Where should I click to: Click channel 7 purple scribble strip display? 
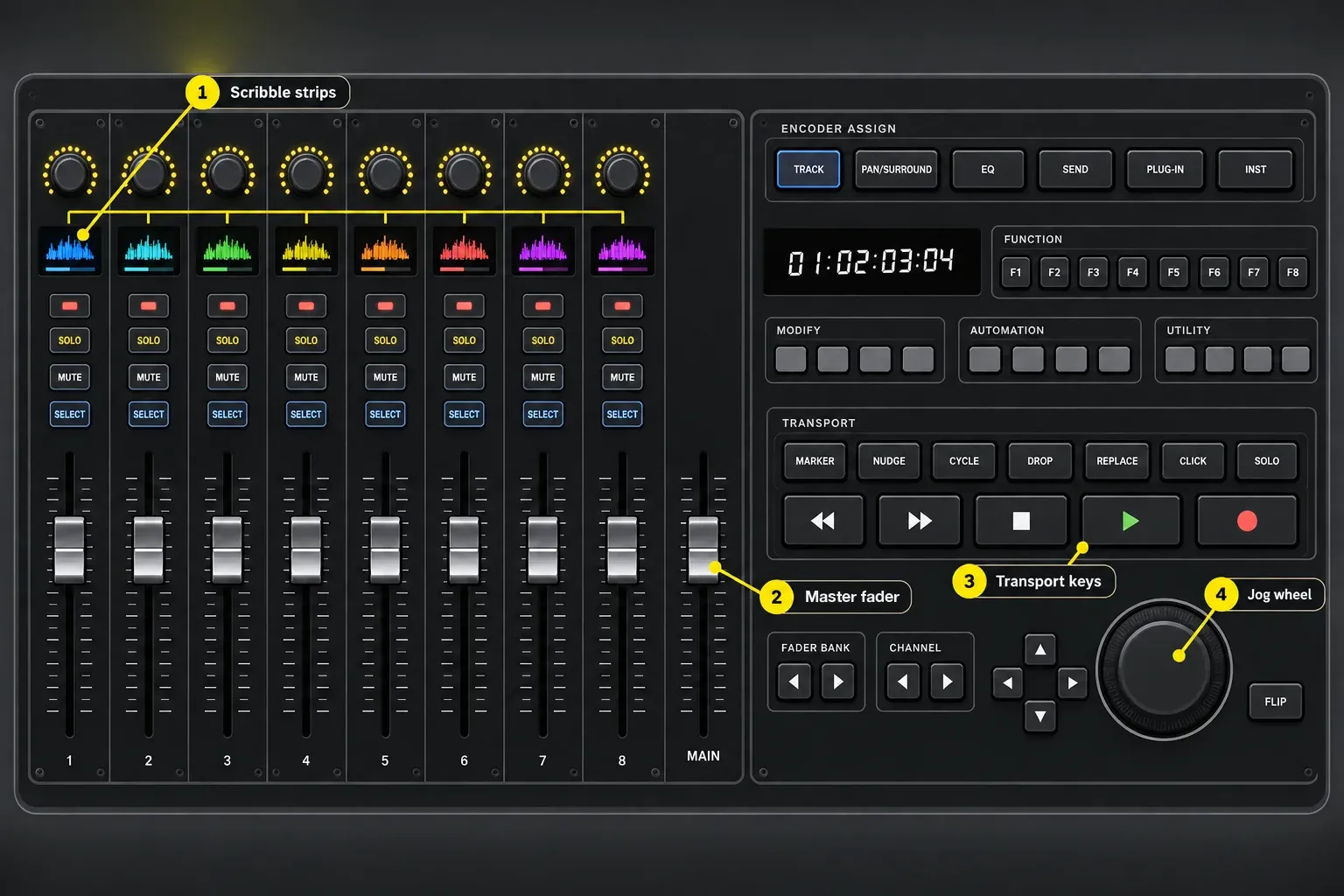pyautogui.click(x=542, y=250)
